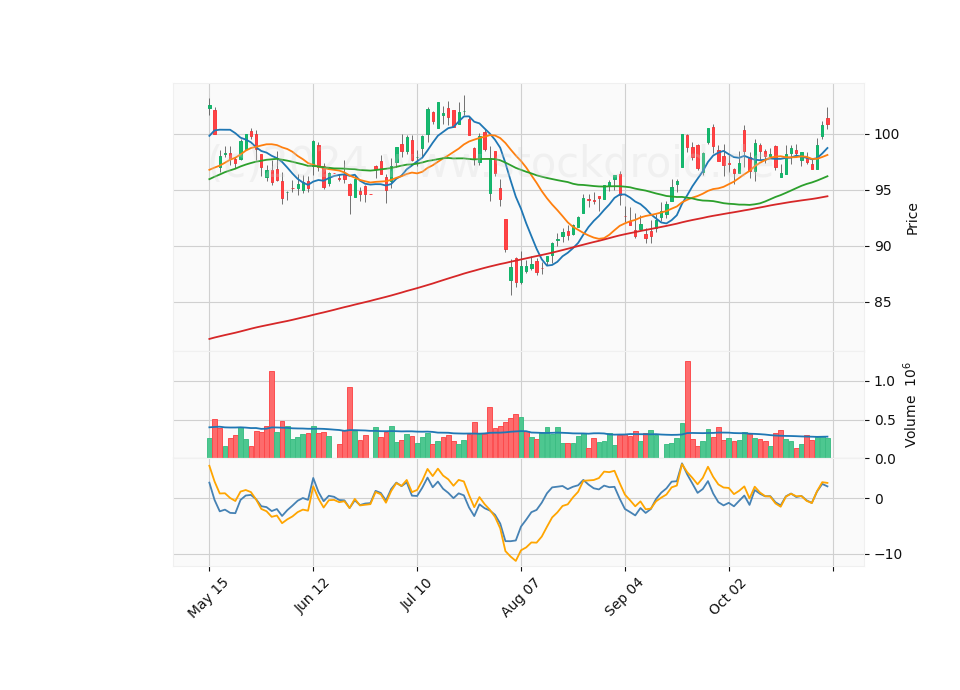
Task: Click the Oct 02 date label
Action: click(727, 596)
